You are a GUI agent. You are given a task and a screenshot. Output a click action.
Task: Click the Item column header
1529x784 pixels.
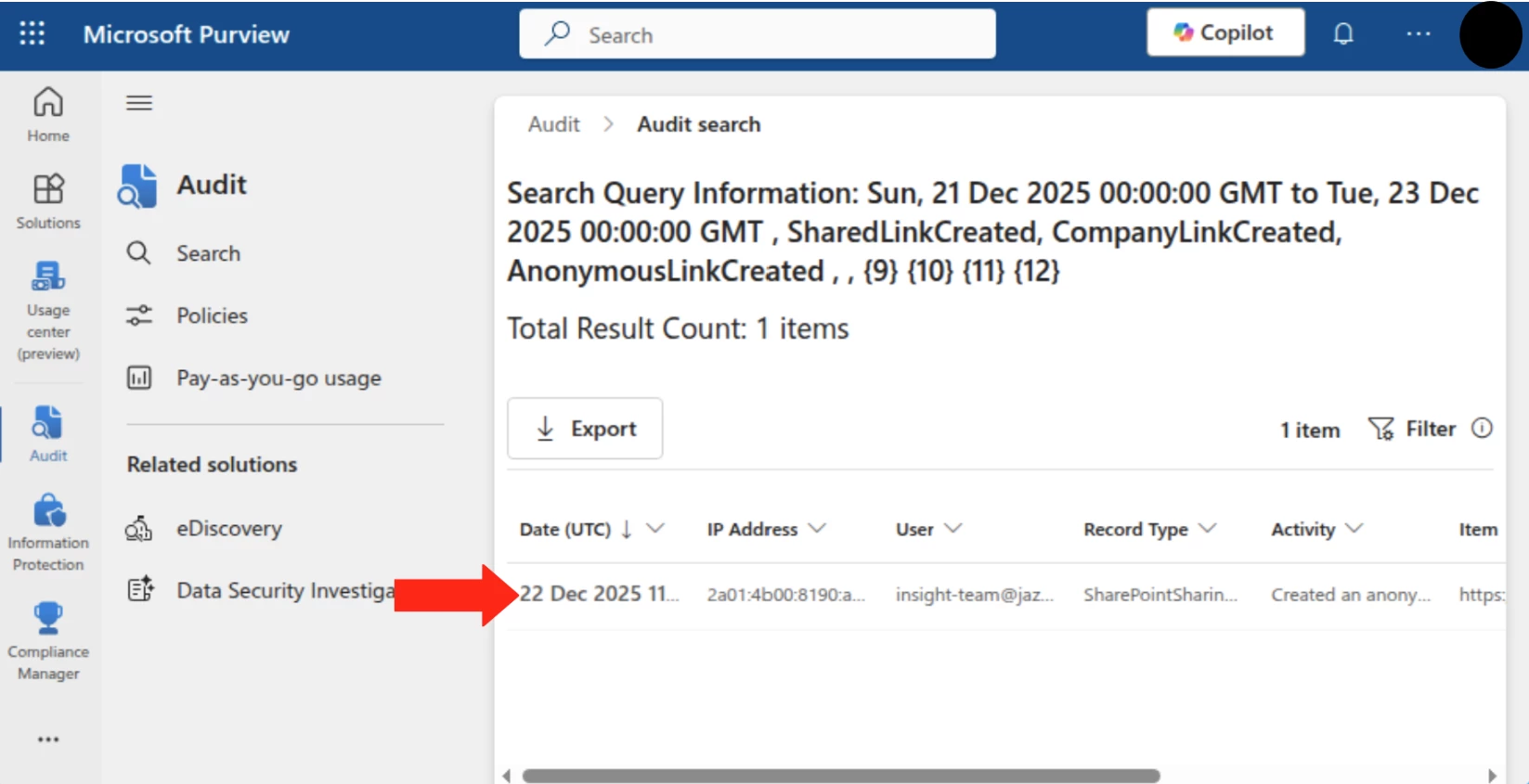[x=1478, y=529]
